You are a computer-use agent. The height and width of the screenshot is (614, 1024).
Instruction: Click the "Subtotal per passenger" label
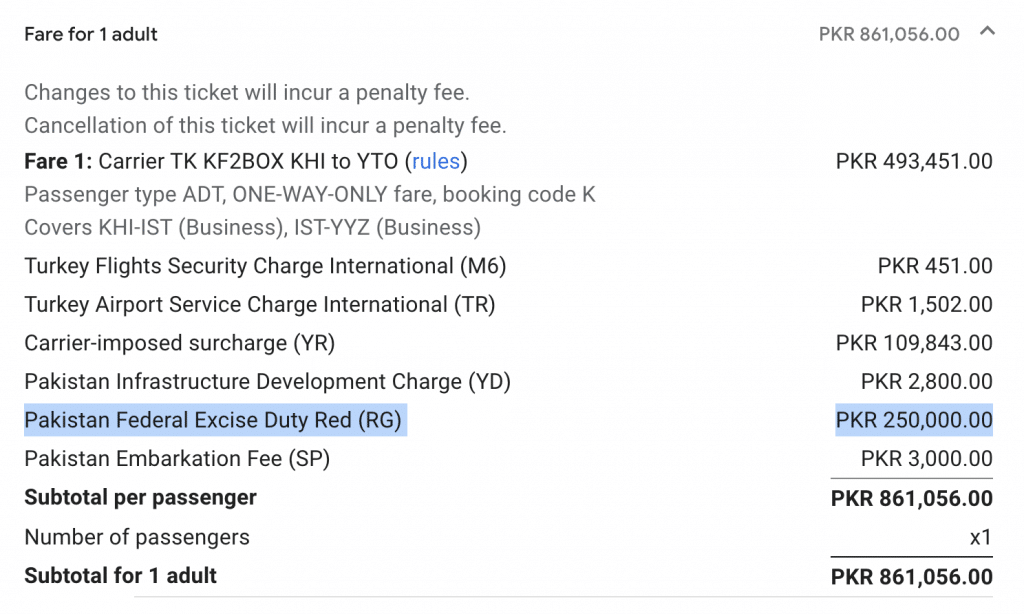tap(140, 497)
